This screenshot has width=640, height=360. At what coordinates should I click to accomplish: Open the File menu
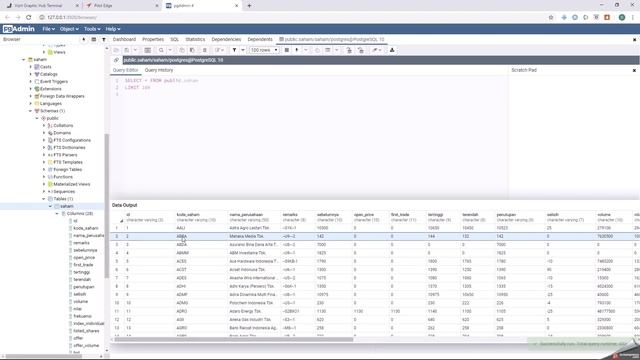pos(48,29)
